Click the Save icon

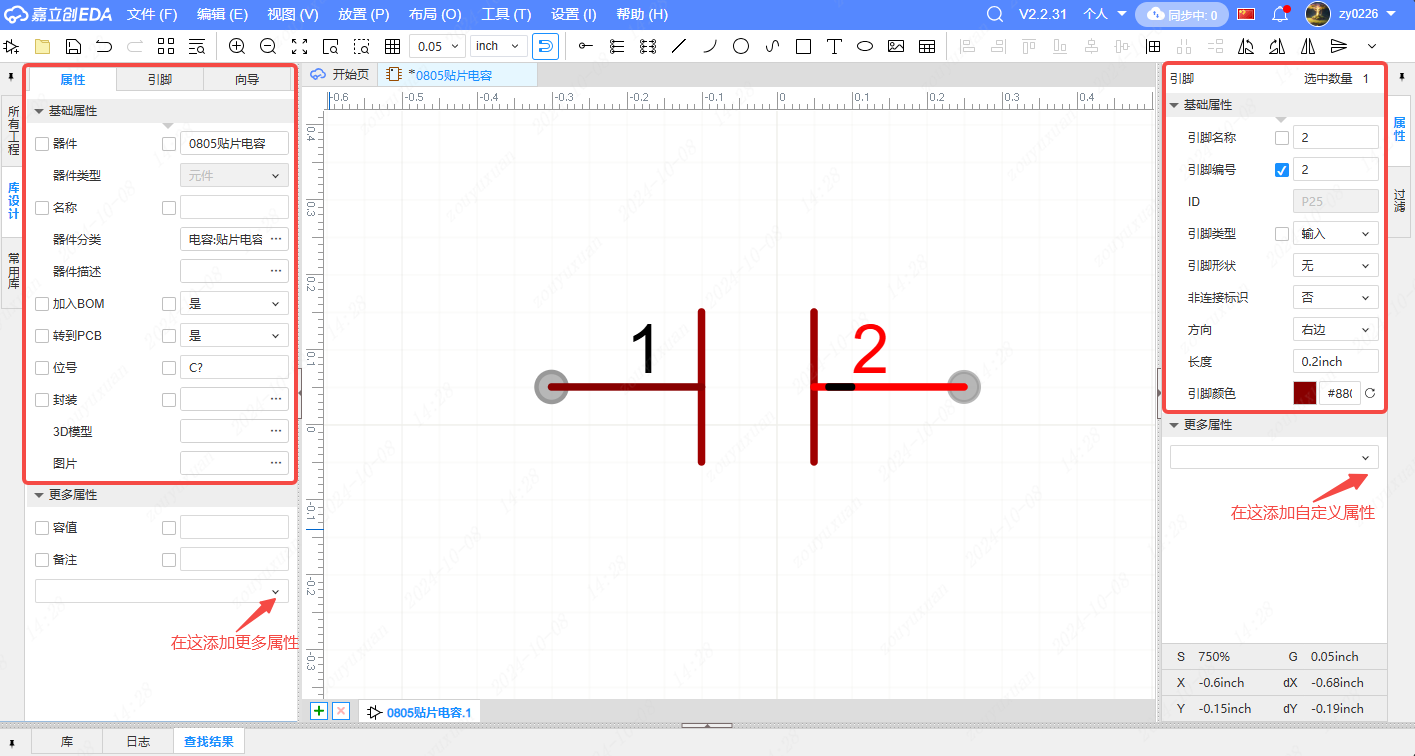[73, 47]
